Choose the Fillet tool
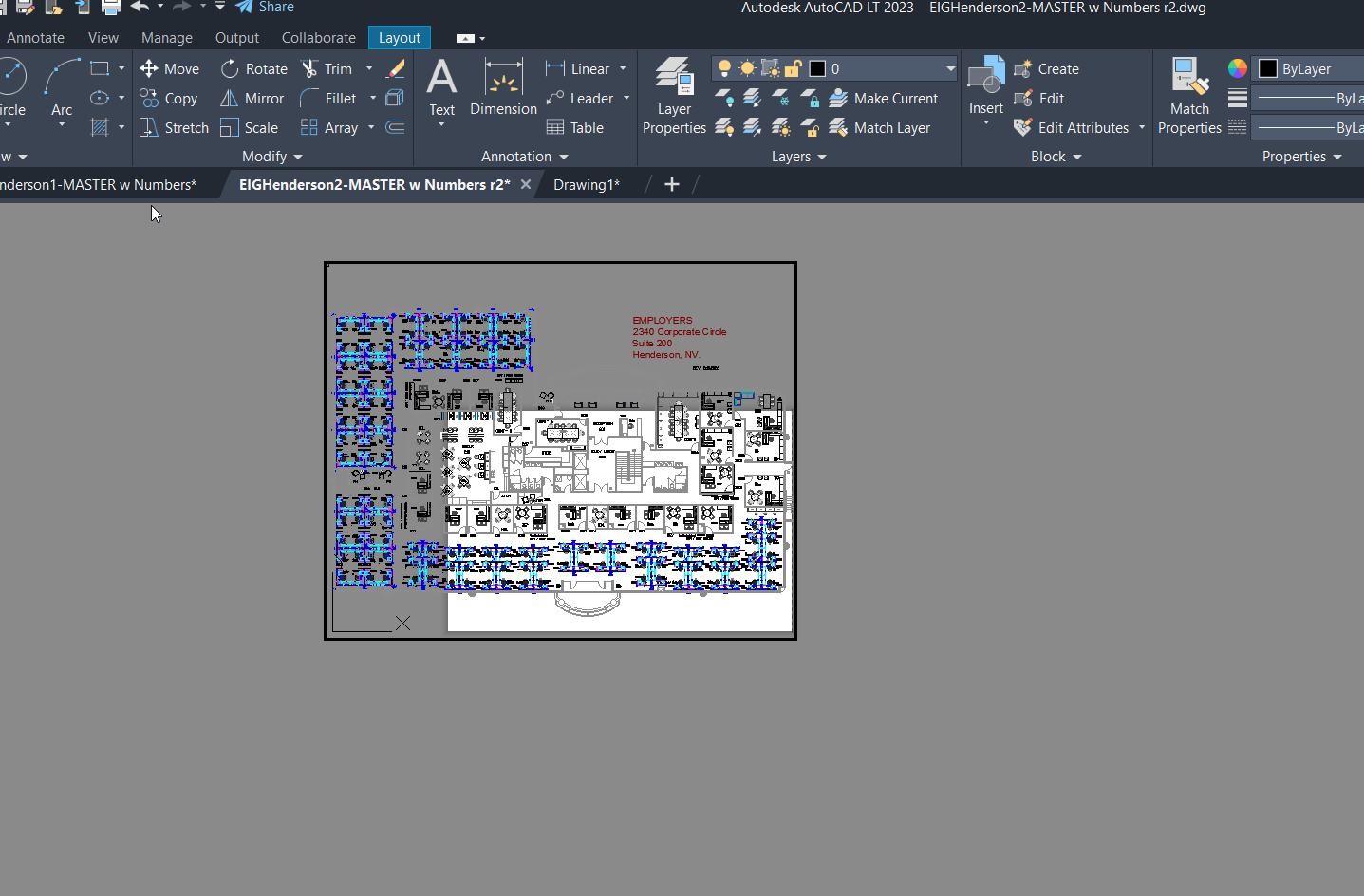Screen dimensions: 1364x896 coord(327,98)
